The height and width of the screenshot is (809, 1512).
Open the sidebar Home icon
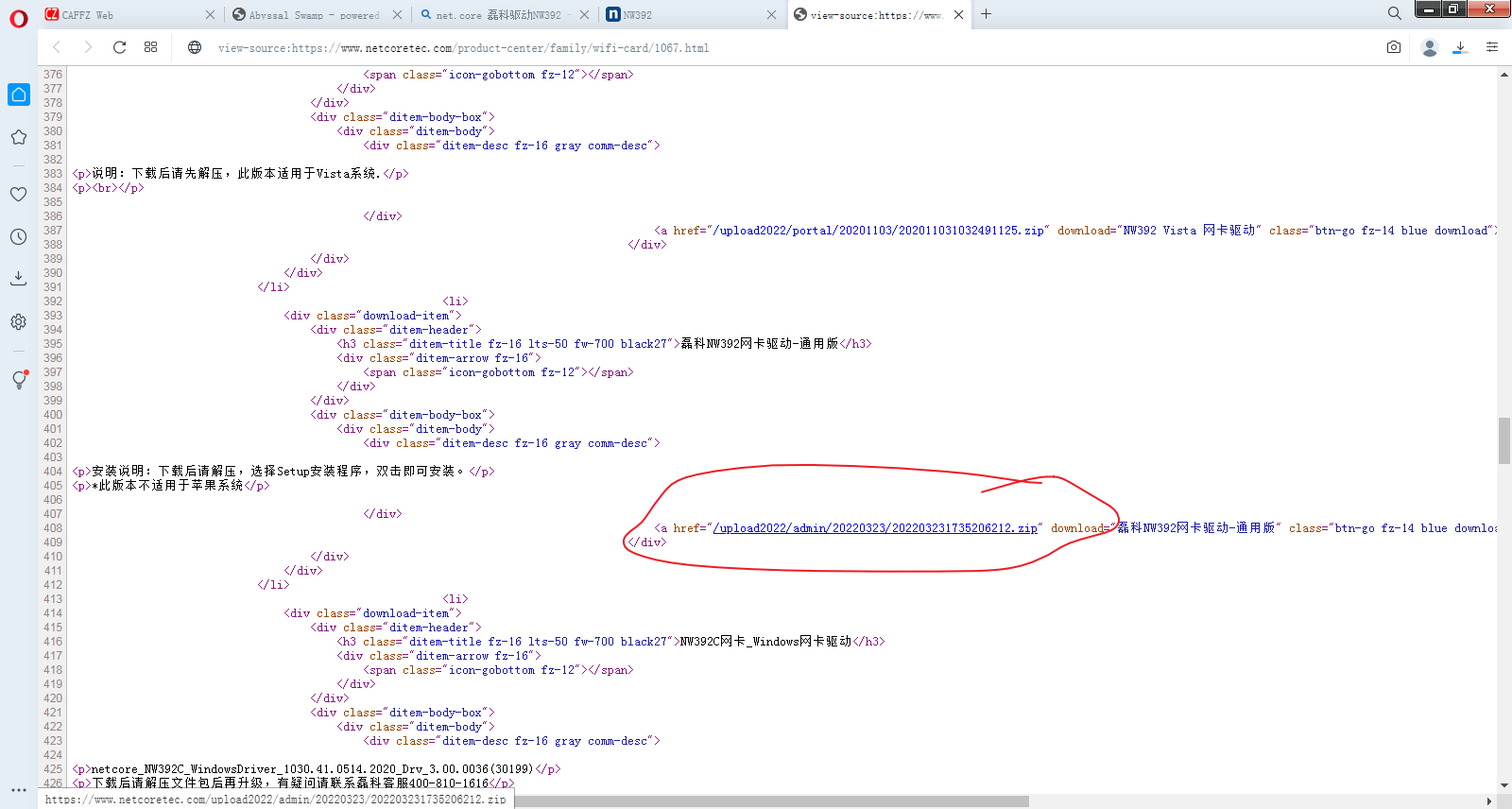[19, 95]
